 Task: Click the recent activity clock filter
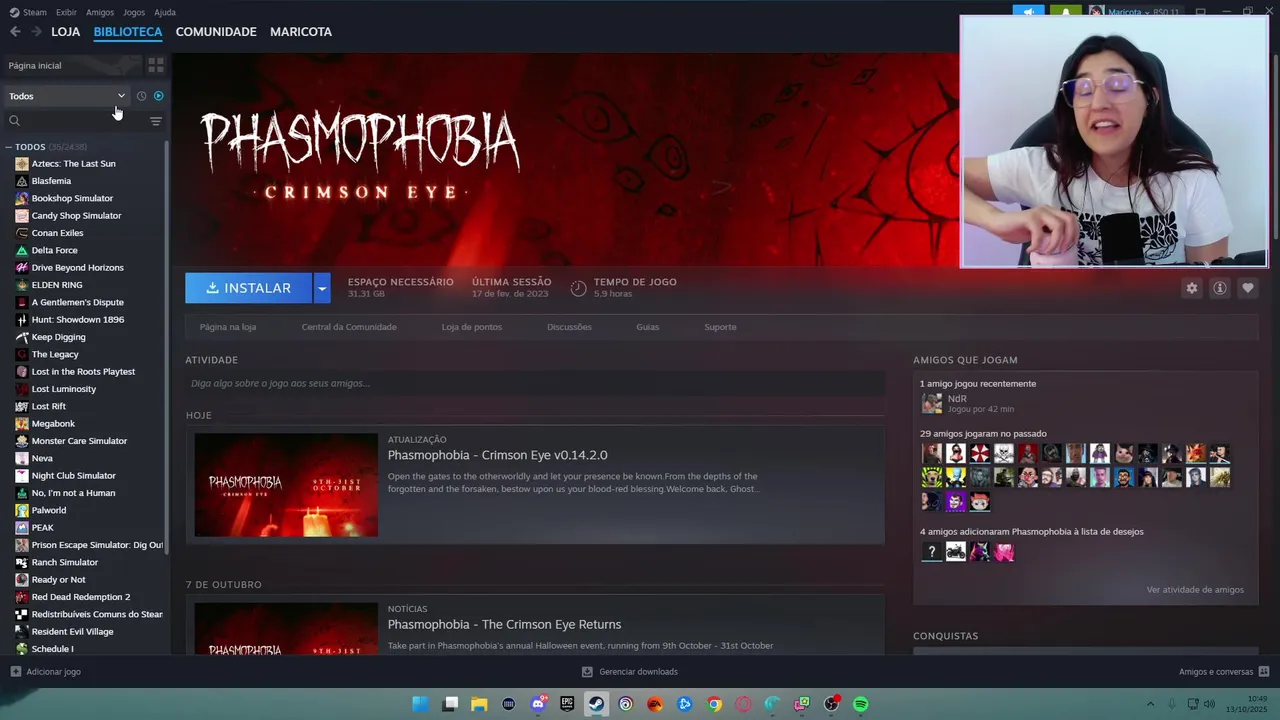pos(141,96)
